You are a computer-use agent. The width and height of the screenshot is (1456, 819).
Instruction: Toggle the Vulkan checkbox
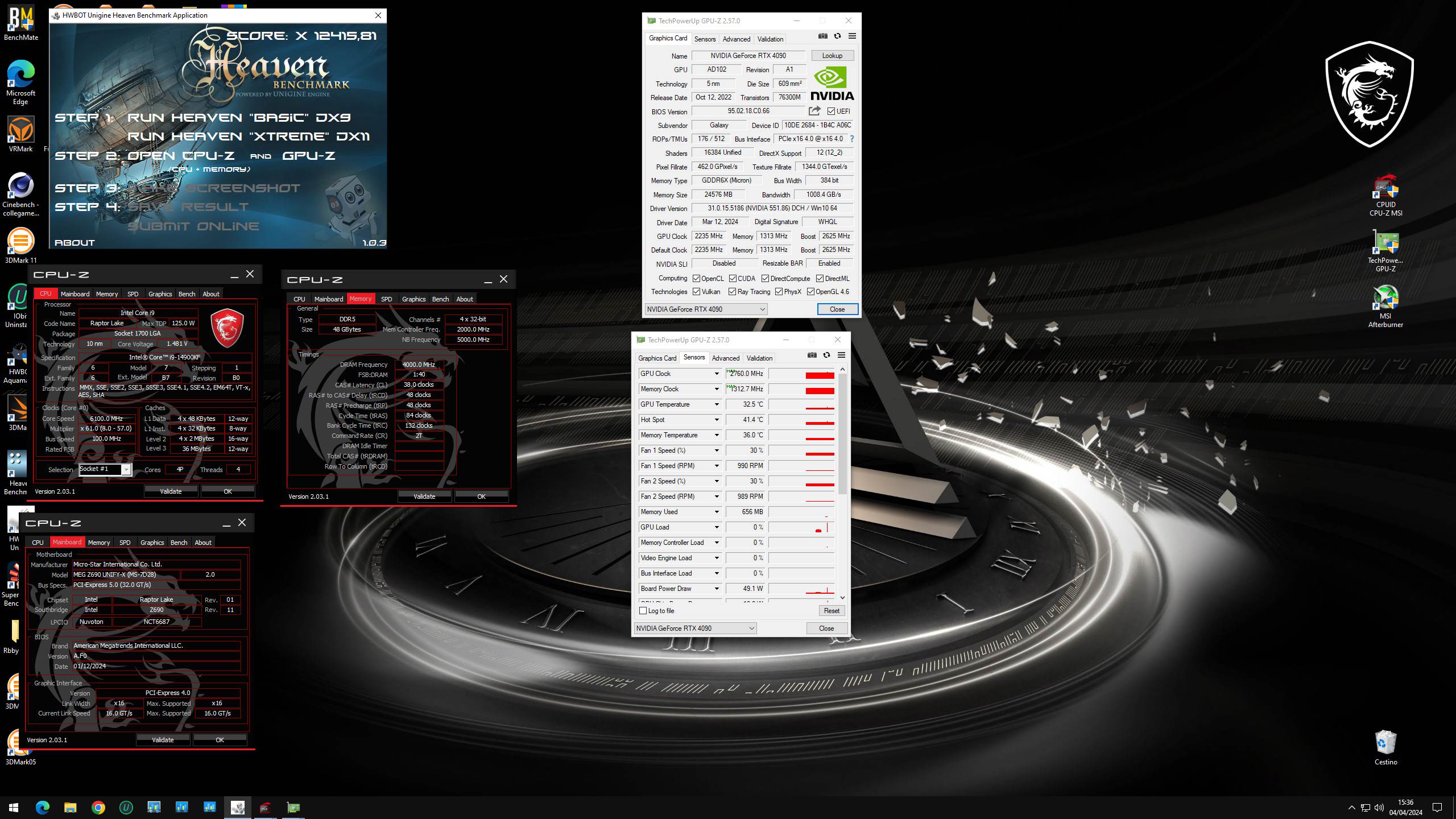(696, 292)
